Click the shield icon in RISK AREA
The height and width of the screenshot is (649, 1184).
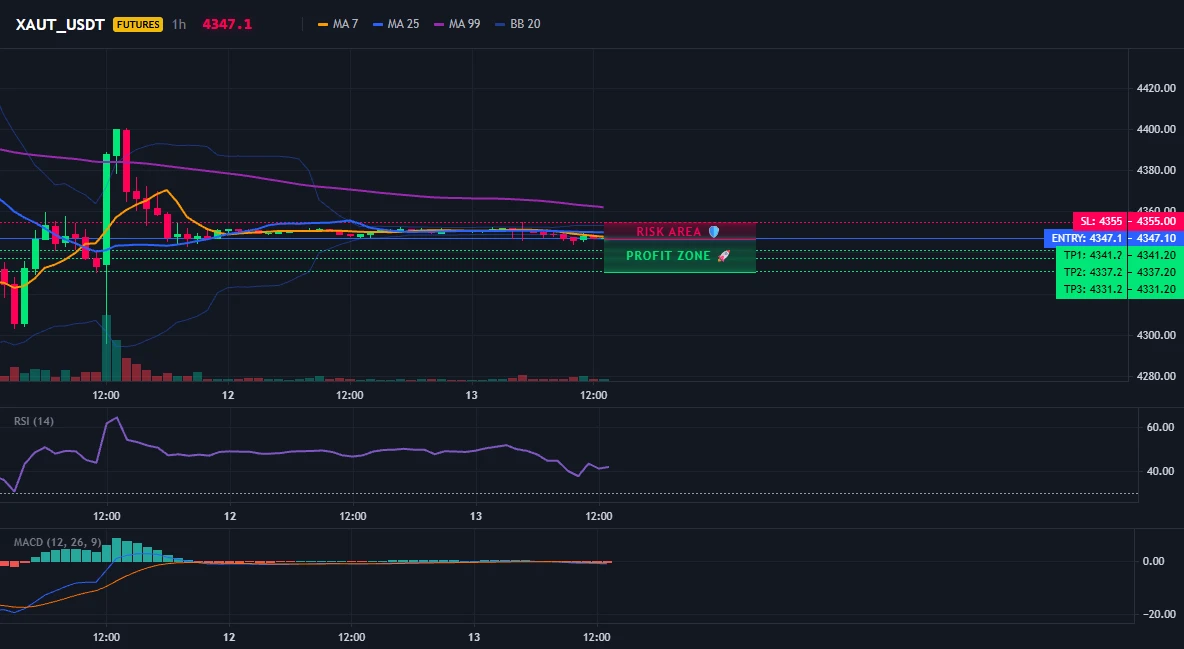tap(714, 232)
